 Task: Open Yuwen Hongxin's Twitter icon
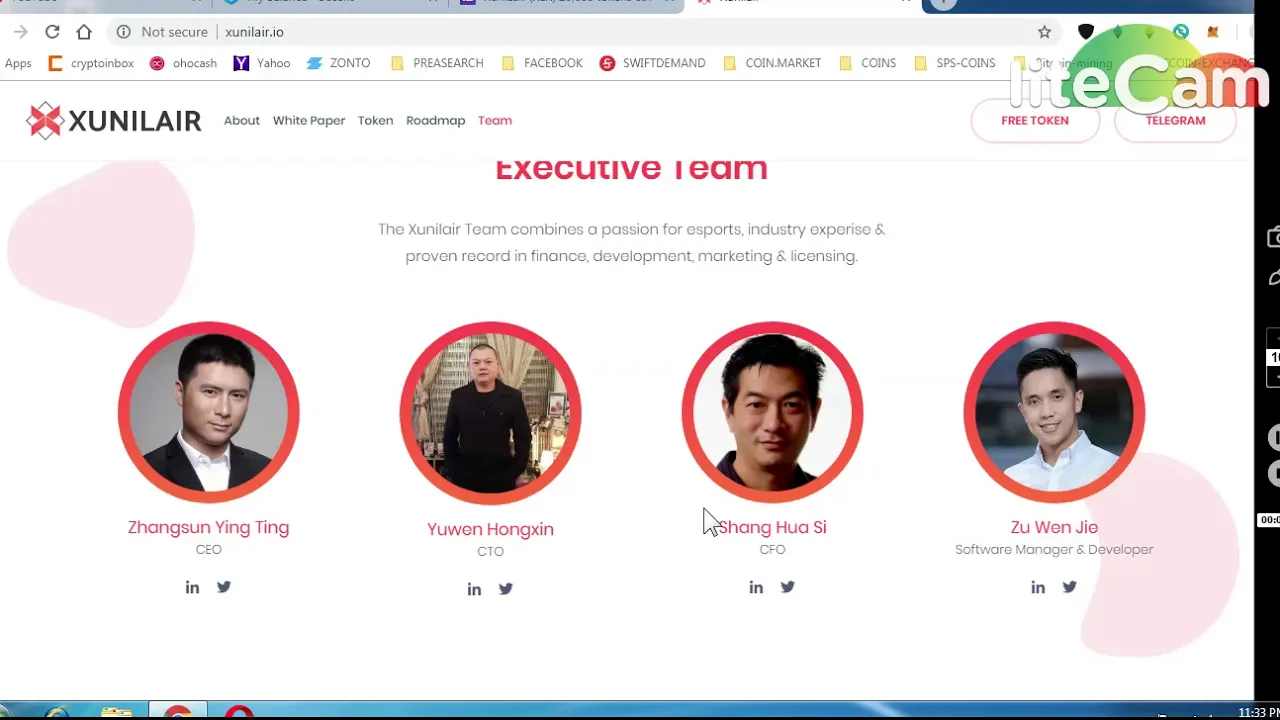[x=506, y=589]
